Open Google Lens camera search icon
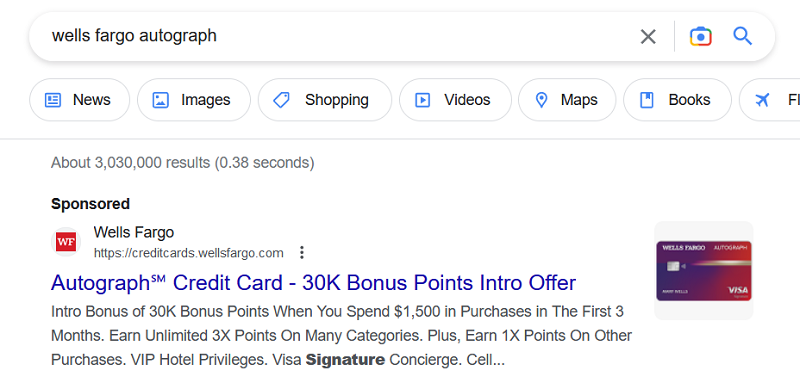Image resolution: width=800 pixels, height=389 pixels. tap(701, 37)
